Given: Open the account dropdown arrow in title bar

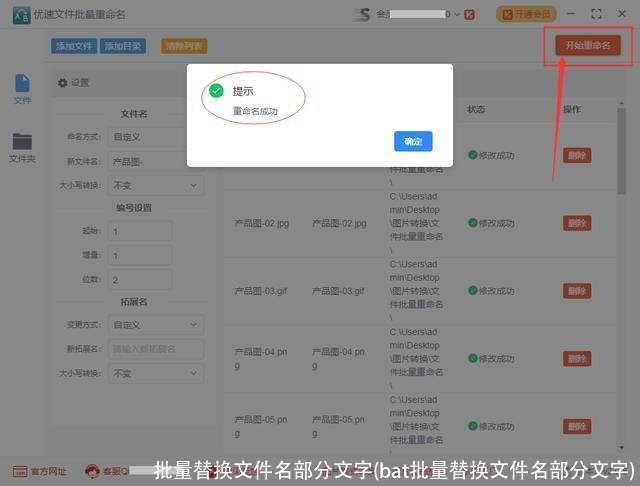Looking at the screenshot, I should pos(457,15).
